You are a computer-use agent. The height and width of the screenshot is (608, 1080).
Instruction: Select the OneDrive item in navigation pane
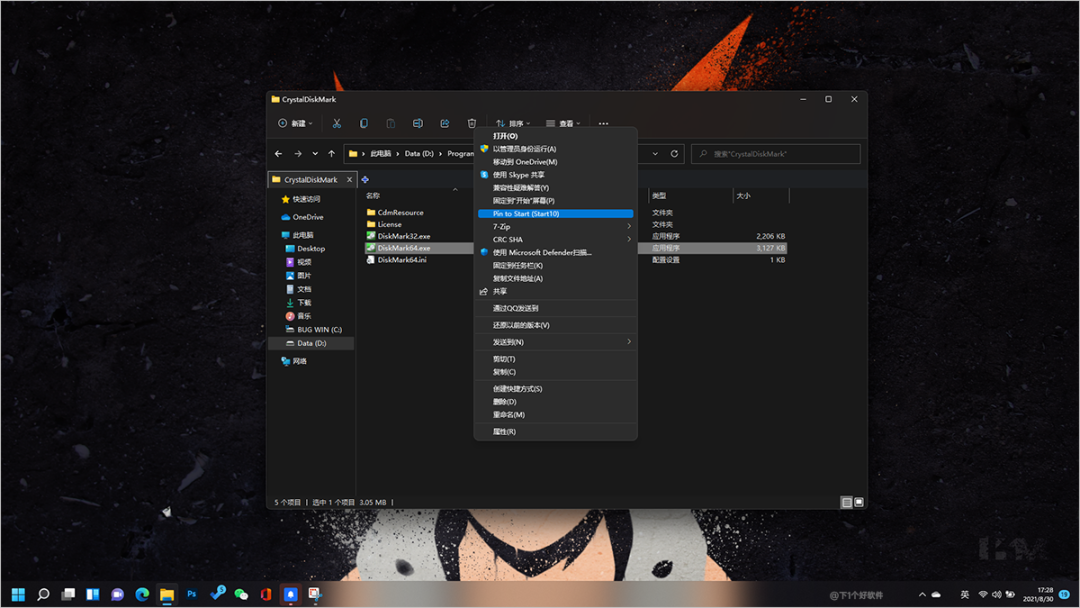coord(307,217)
